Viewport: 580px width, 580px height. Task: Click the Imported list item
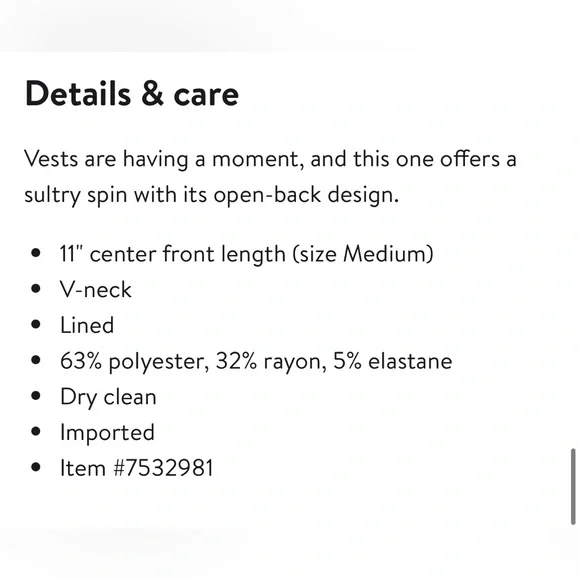[x=107, y=433]
